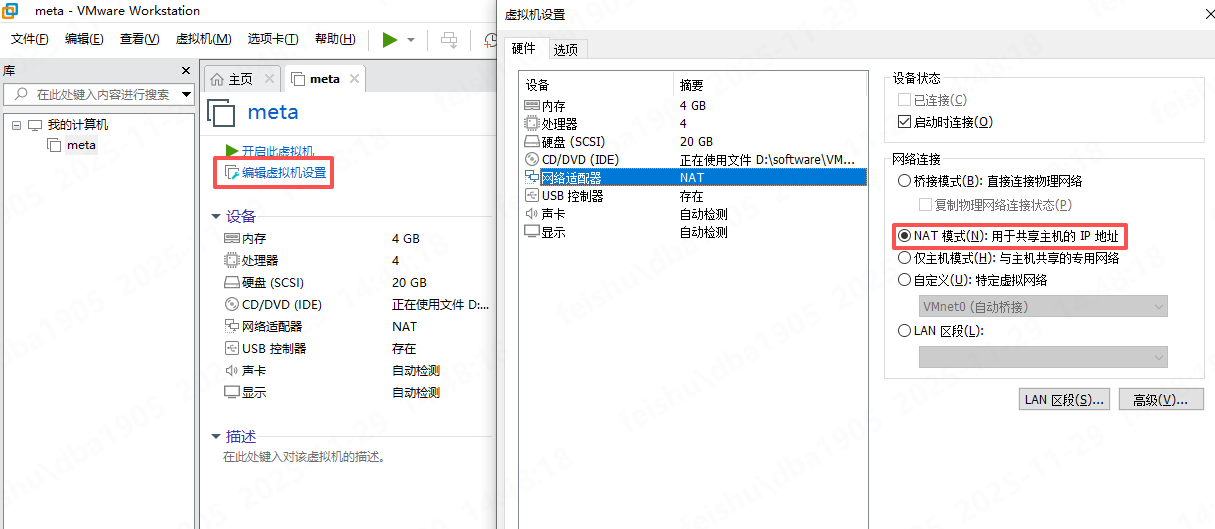
Task: Open the 虚拟机(M) menu
Action: tap(203, 39)
